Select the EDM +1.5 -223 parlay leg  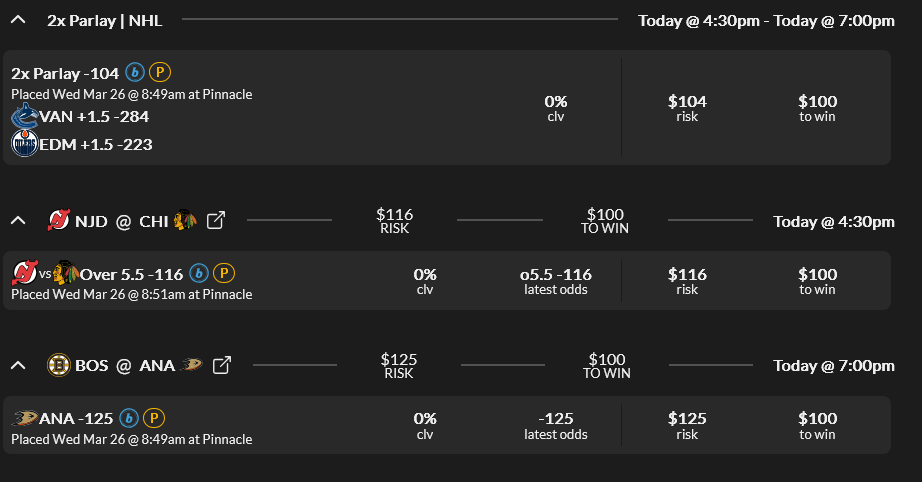95,144
